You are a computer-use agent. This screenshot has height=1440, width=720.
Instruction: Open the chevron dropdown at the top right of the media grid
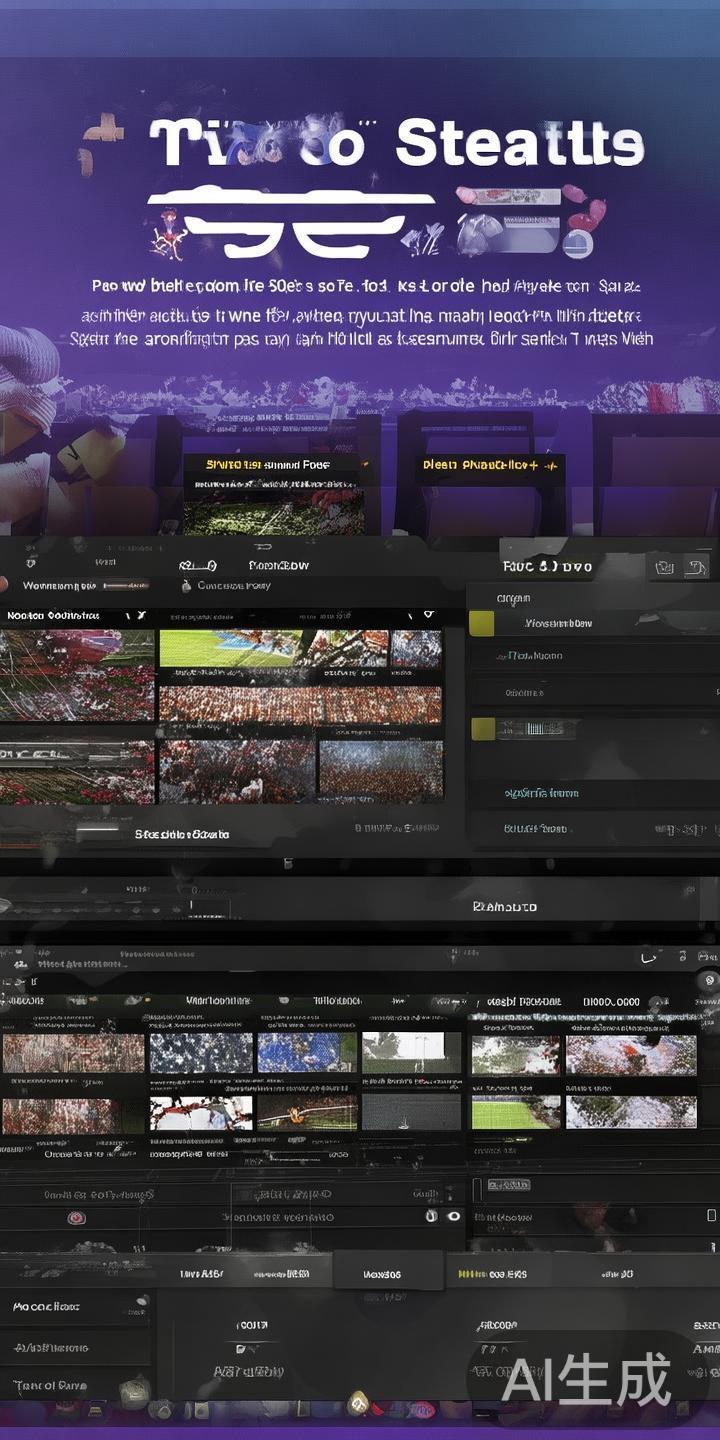pyautogui.click(x=428, y=614)
